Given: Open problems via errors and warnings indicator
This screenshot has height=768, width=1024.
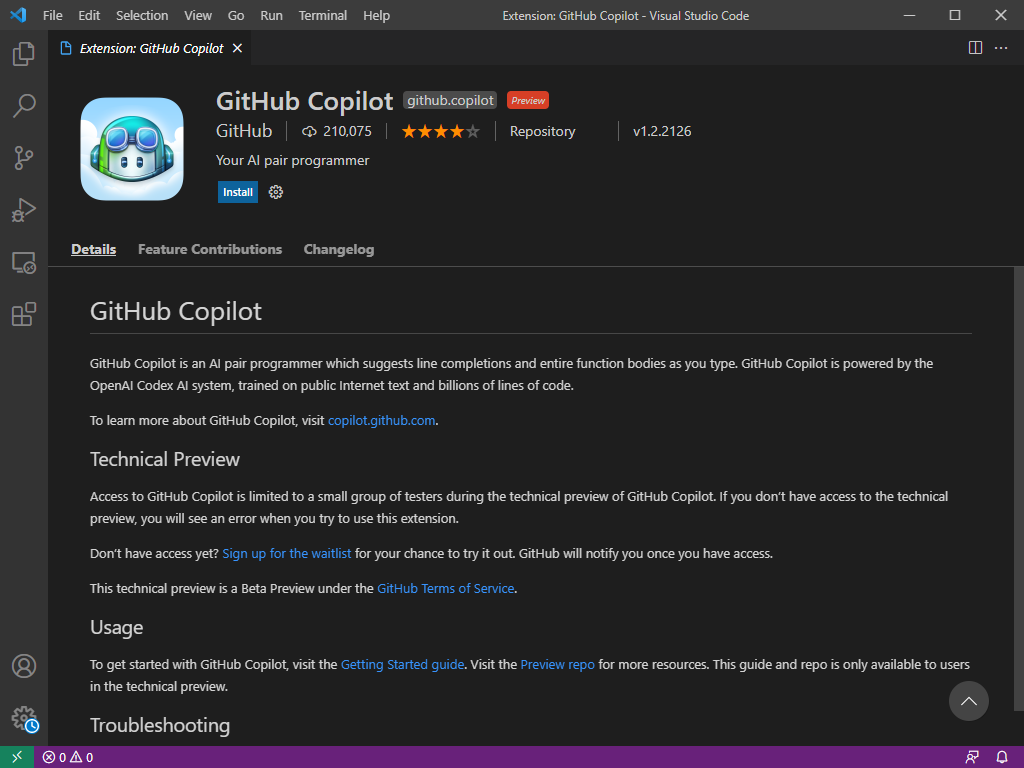Looking at the screenshot, I should point(68,757).
